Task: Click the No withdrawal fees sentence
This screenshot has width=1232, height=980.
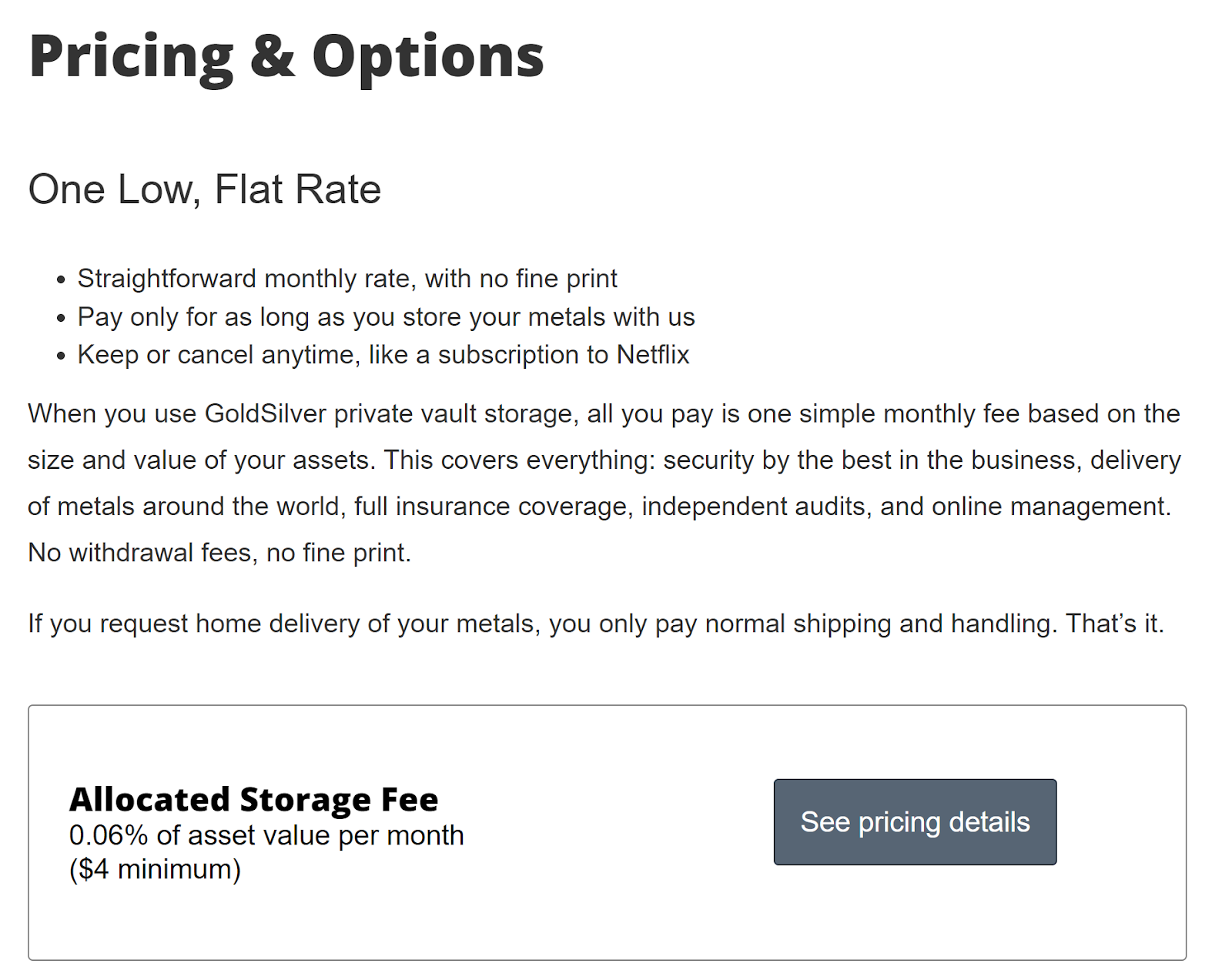Action: tap(219, 553)
